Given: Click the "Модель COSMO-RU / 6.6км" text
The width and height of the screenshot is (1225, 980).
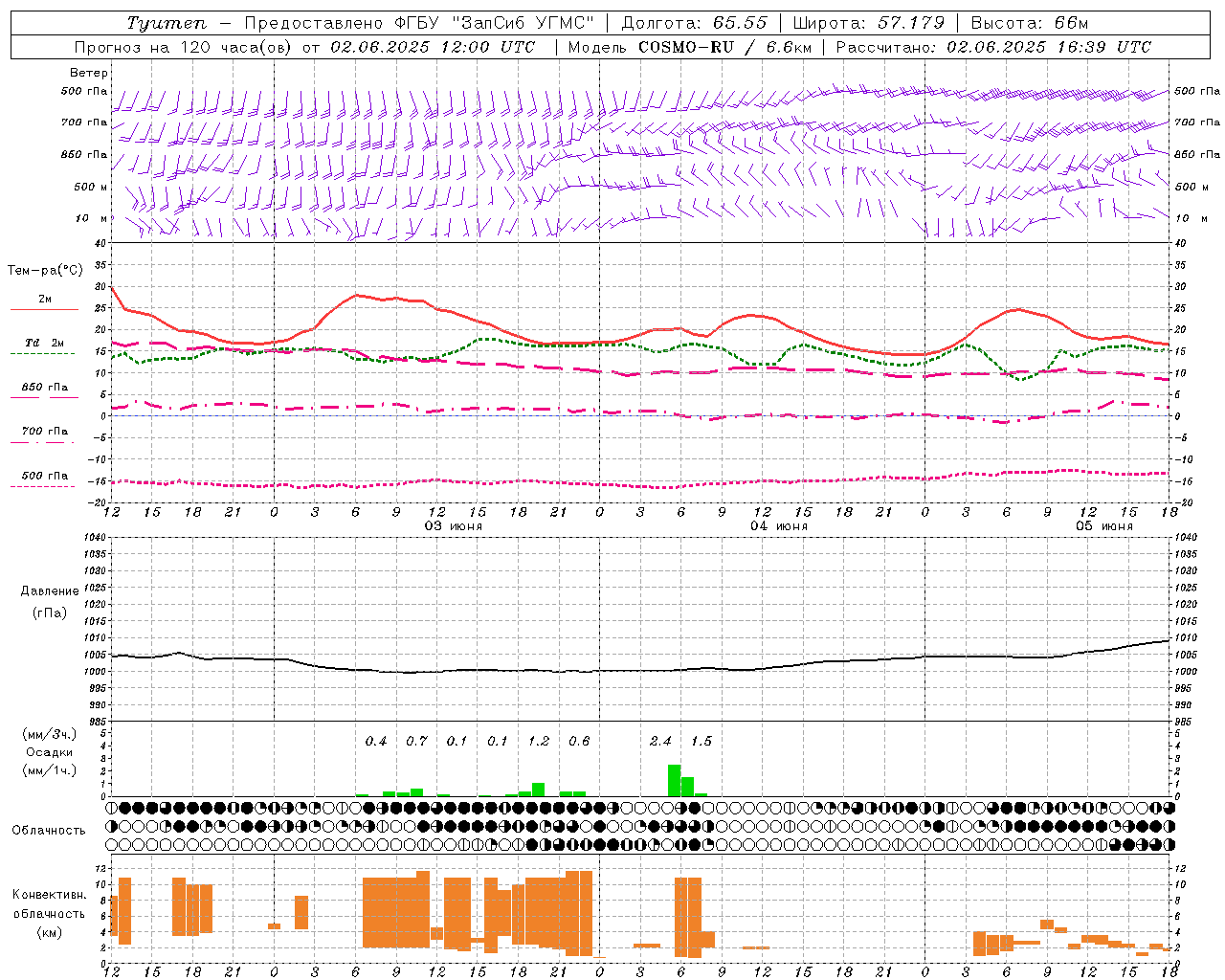Looking at the screenshot, I should coord(690,47).
